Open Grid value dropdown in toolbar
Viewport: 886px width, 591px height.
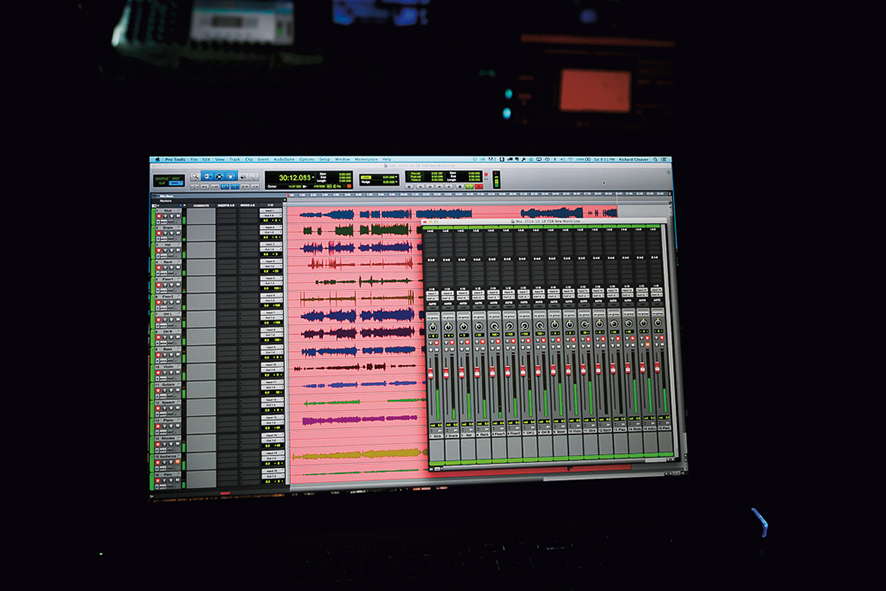[x=396, y=177]
